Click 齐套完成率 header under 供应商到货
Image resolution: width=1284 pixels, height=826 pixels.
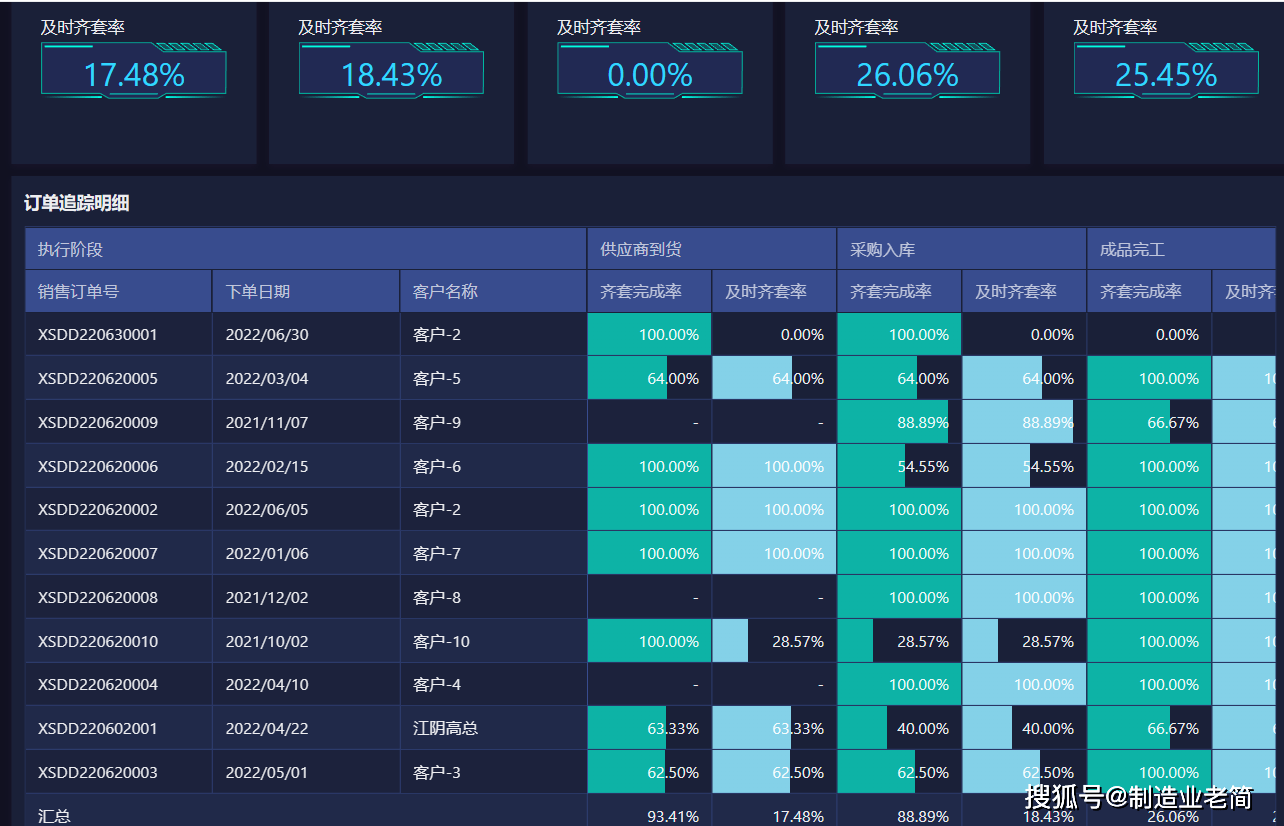[649, 292]
